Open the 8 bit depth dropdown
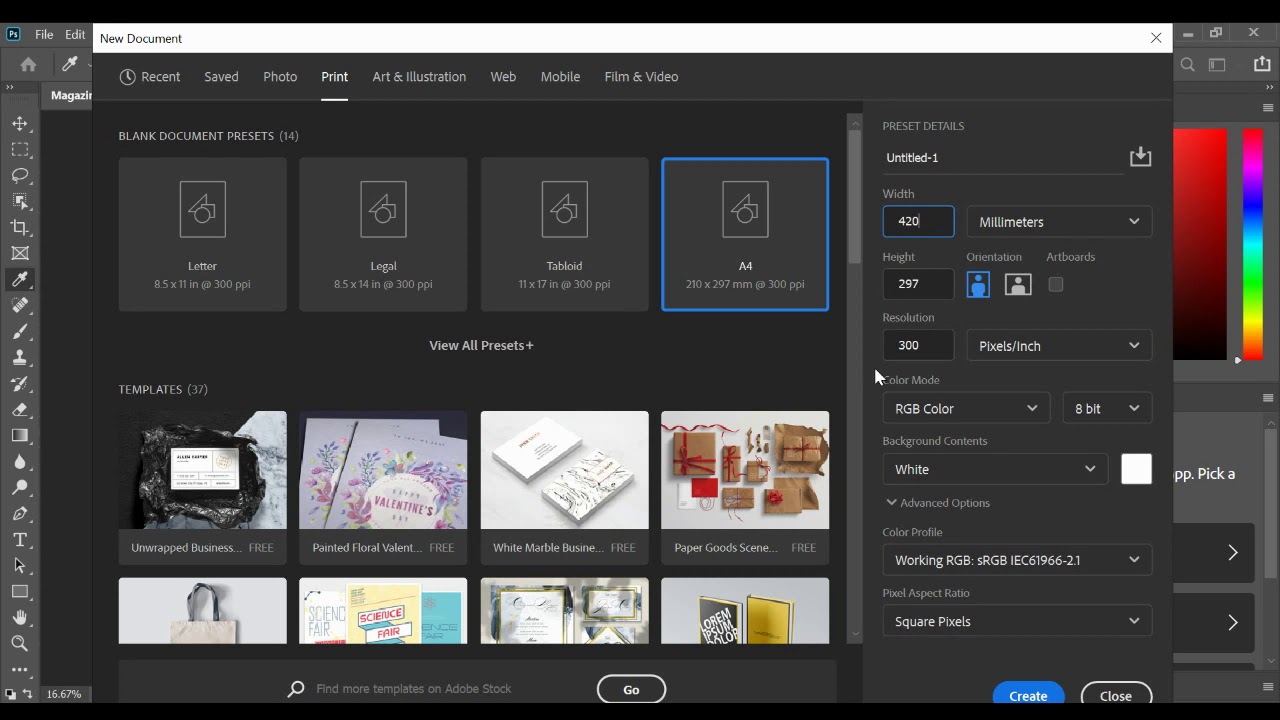 click(1107, 408)
